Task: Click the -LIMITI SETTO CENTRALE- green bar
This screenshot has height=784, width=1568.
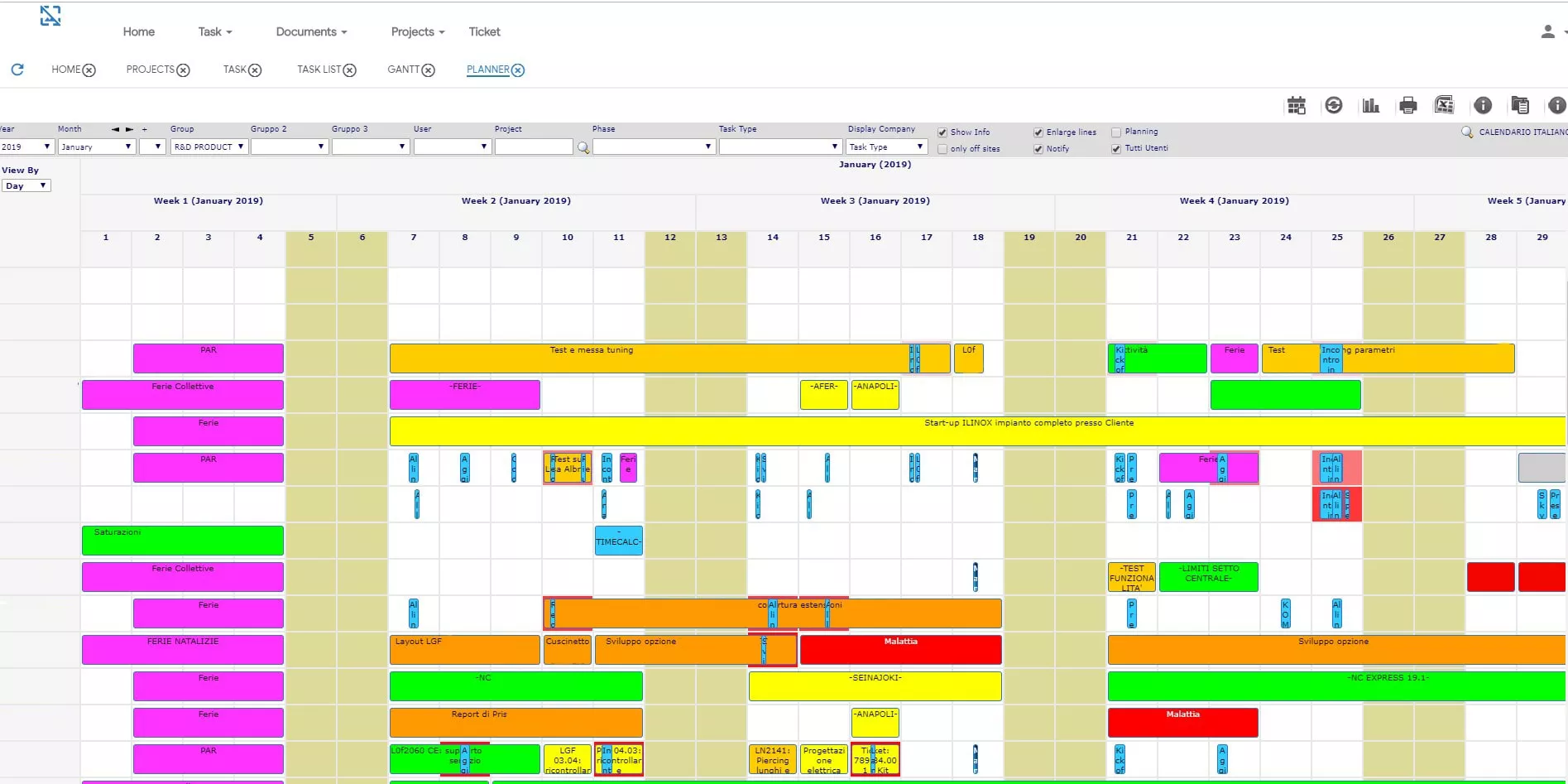Action: coord(1209,577)
